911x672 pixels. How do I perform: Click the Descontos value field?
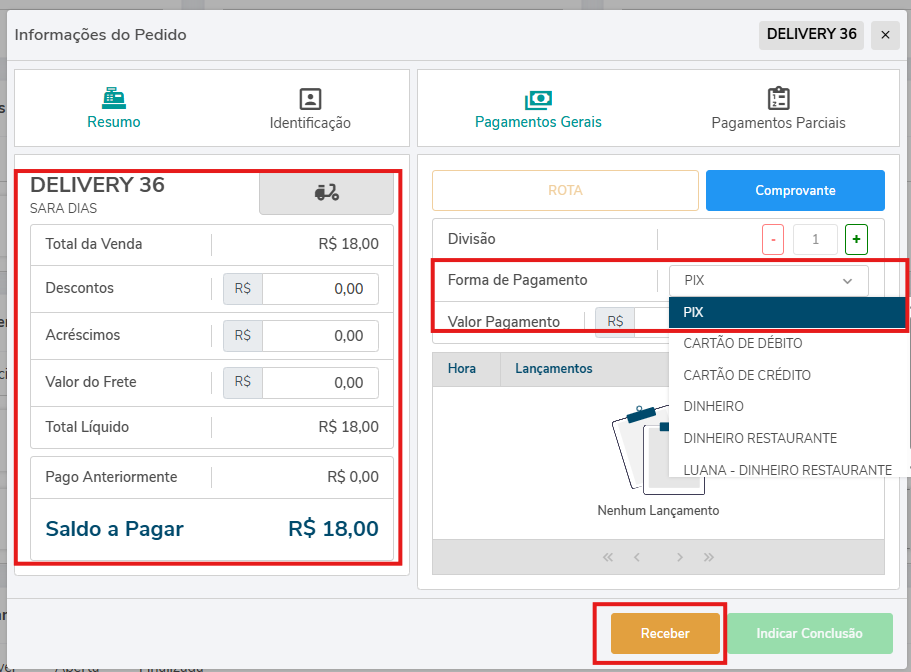point(320,289)
